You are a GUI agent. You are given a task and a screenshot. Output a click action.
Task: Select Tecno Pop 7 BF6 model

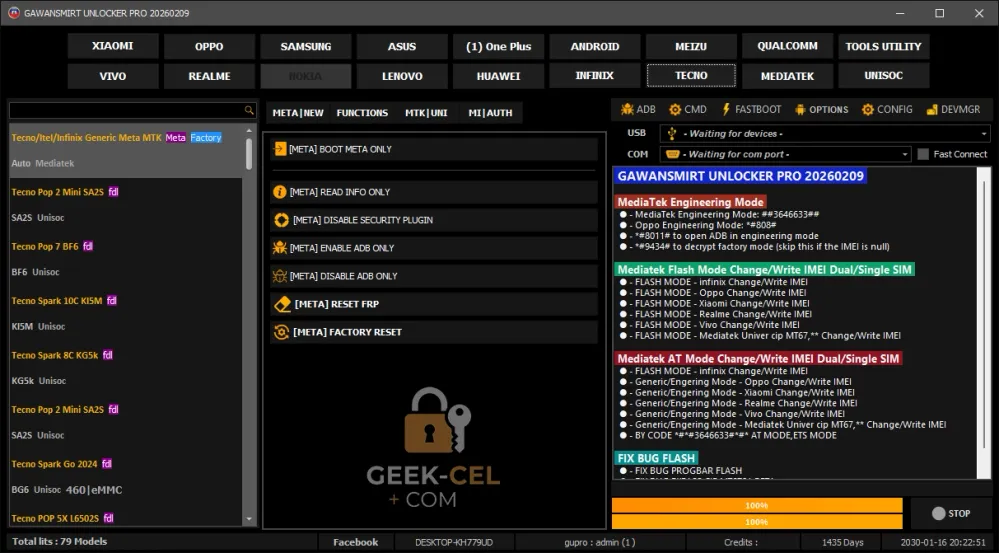pos(126,259)
